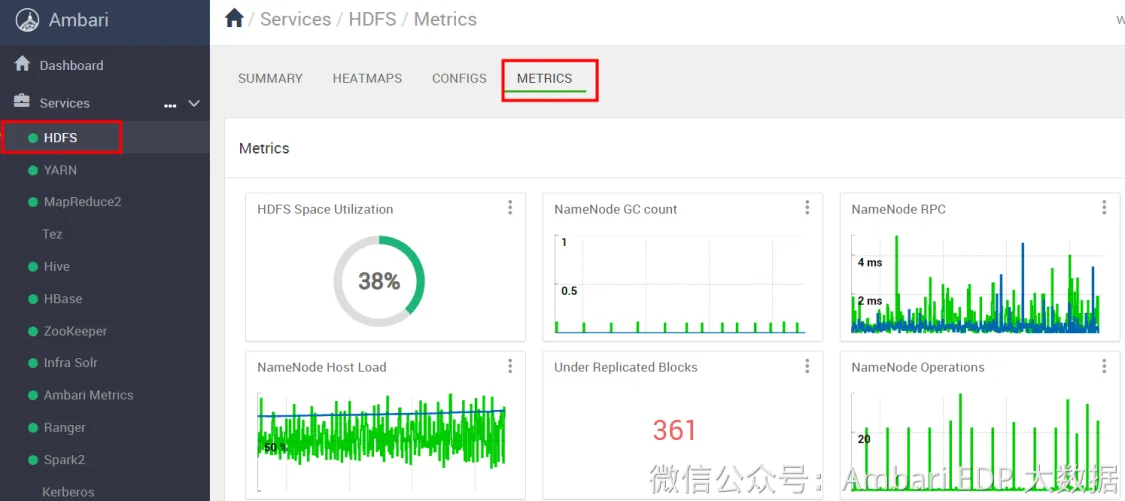1125x501 pixels.
Task: Switch to the HEATMAPS tab
Action: 367,78
